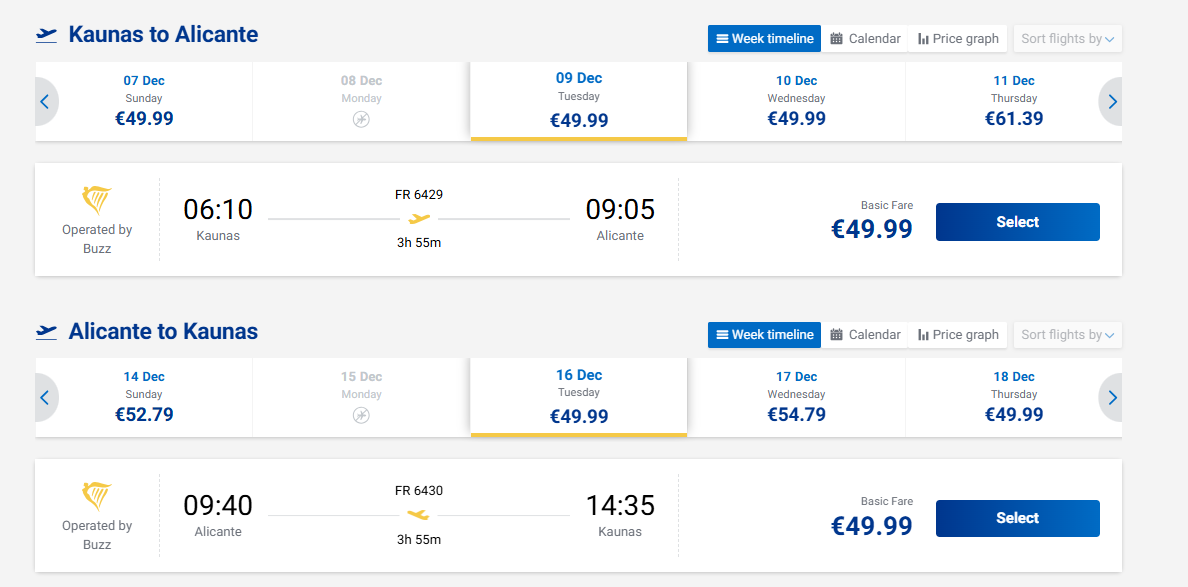Viewport: 1188px width, 587px height.
Task: Open the outbound Sort flights by dropdown
Action: [x=1068, y=39]
